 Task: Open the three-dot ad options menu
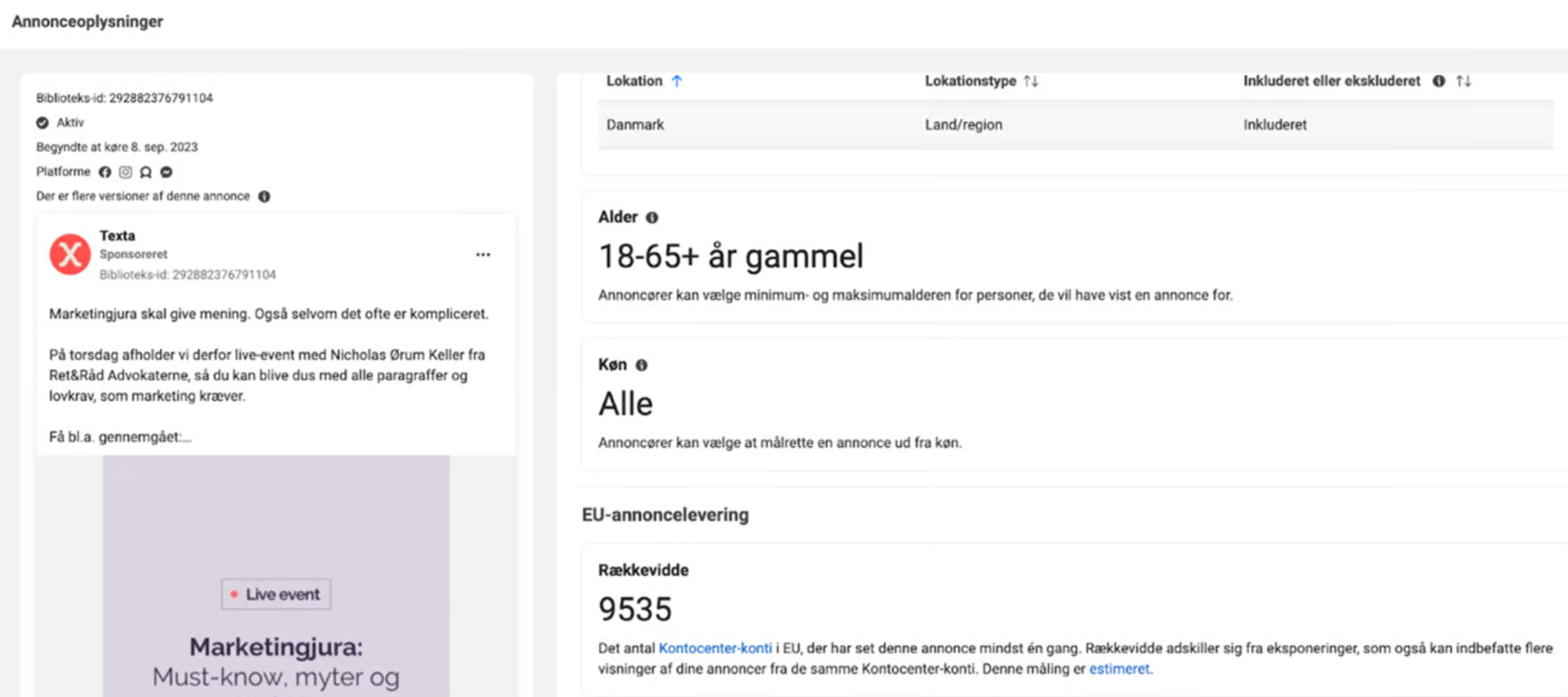483,254
